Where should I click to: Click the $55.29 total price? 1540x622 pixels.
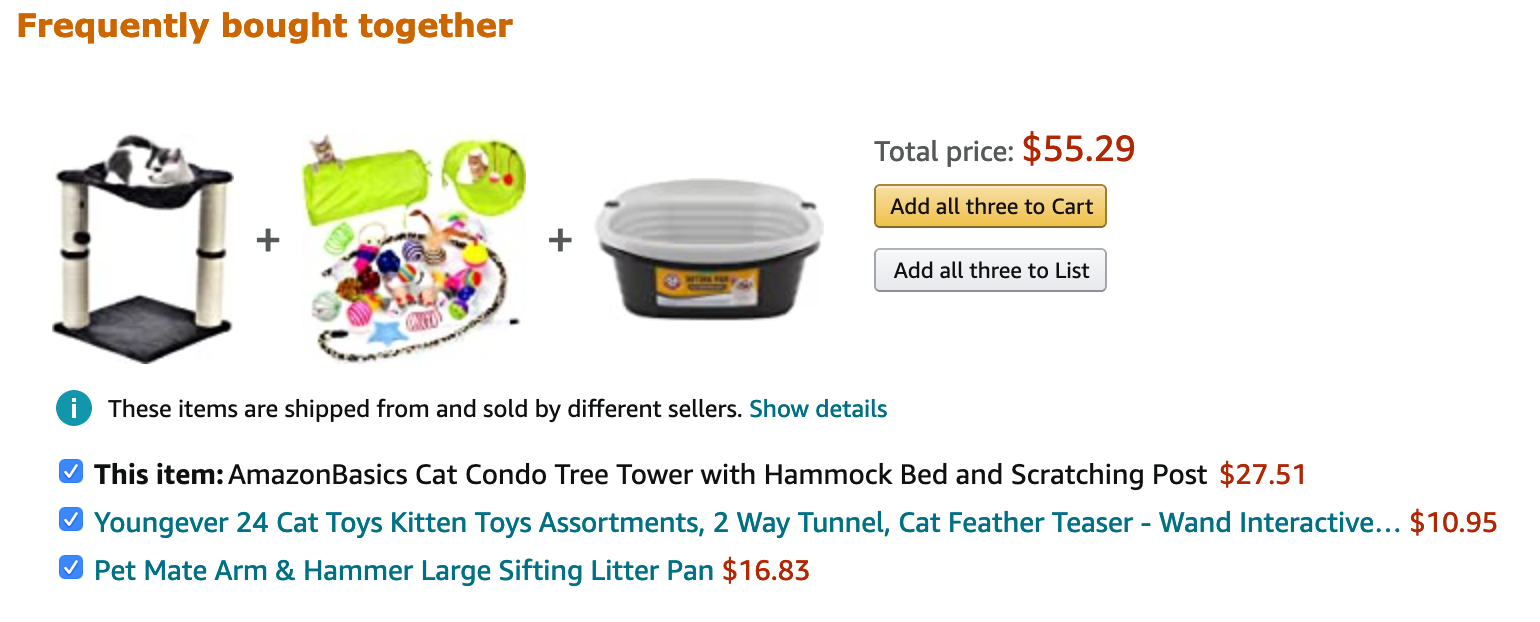coord(1078,149)
